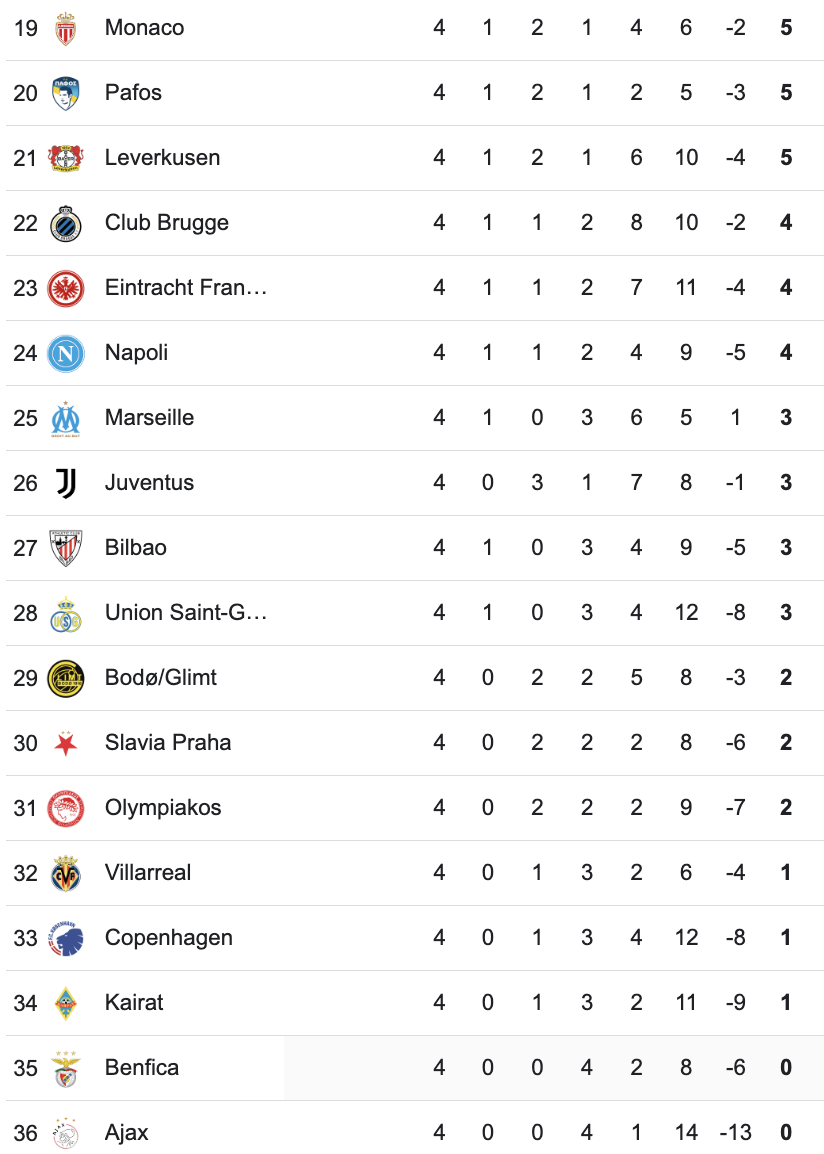Click the Leverkusen club crest
The image size is (824, 1154).
click(x=66, y=158)
